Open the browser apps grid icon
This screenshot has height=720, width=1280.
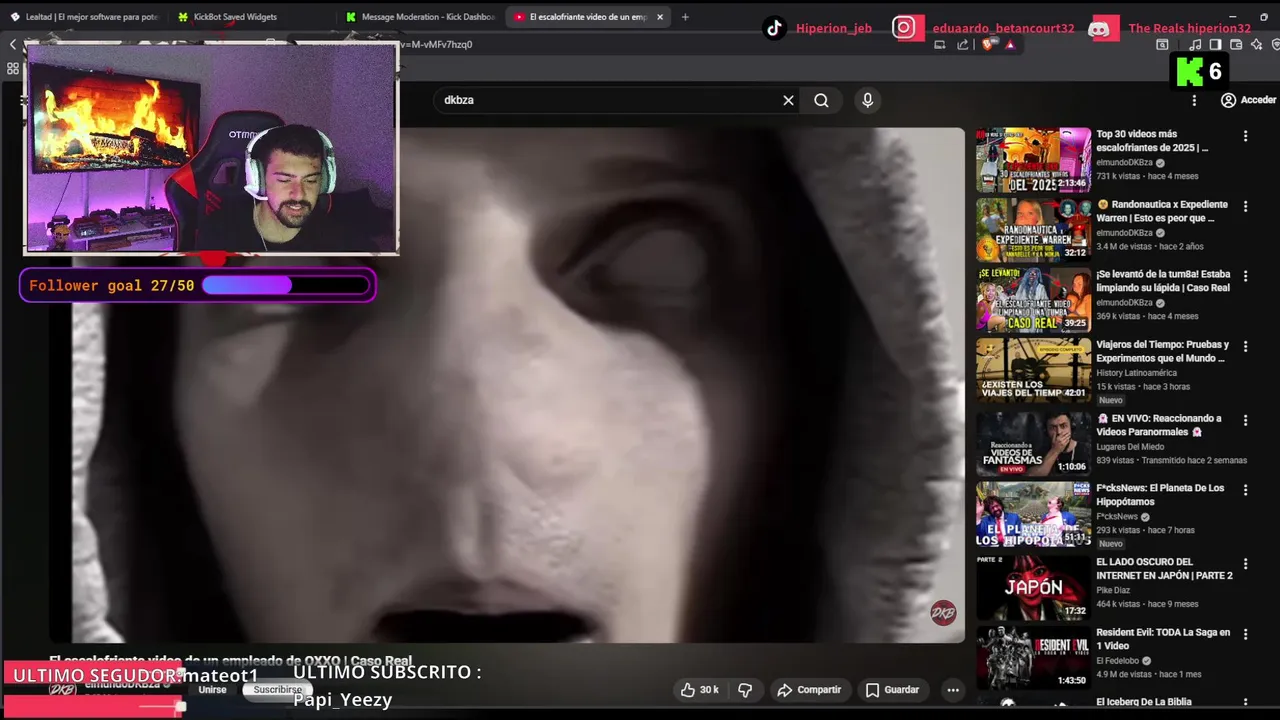13,69
